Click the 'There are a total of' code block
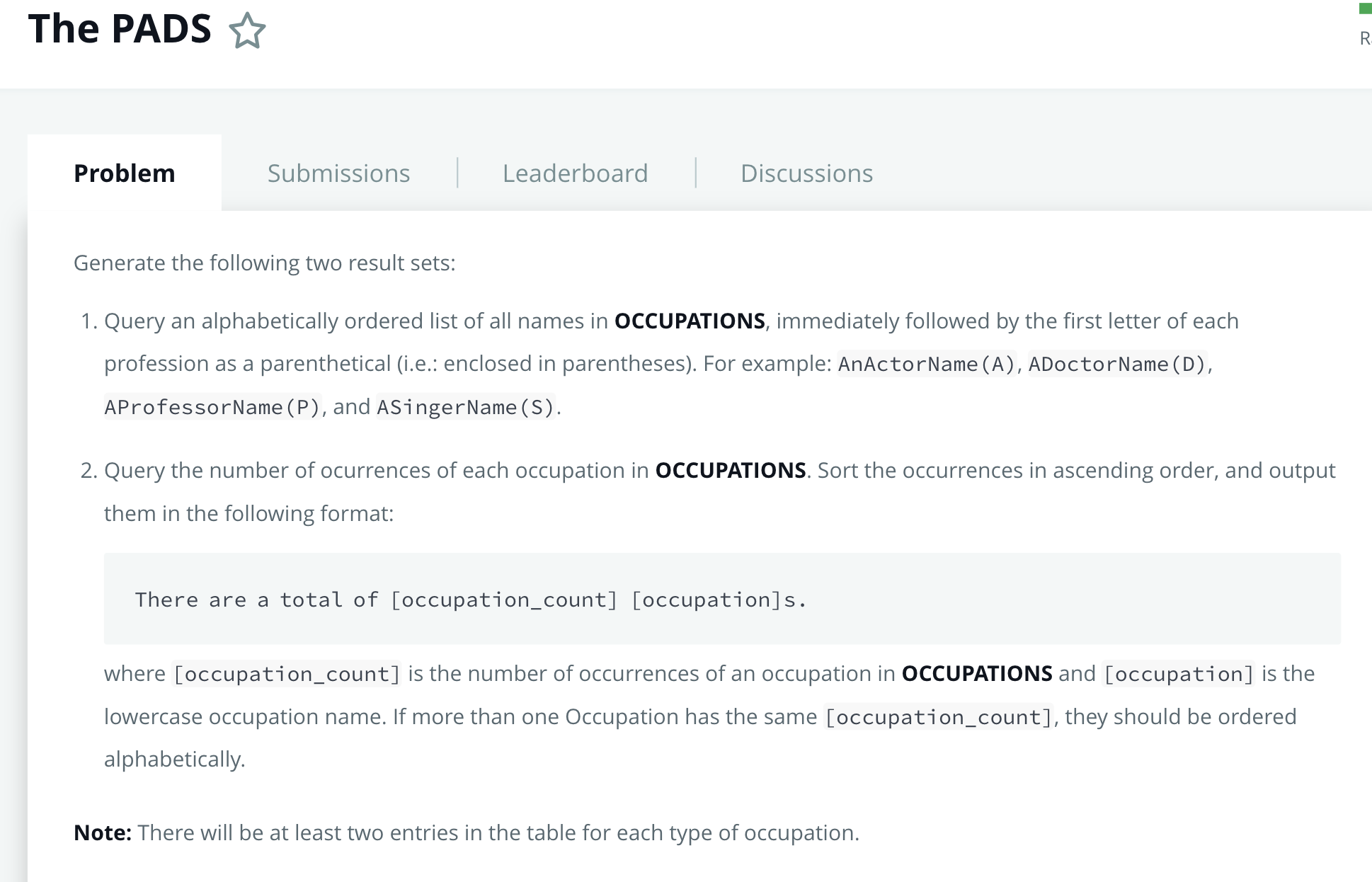Screen dimensions: 1372x882 pyautogui.click(x=471, y=600)
